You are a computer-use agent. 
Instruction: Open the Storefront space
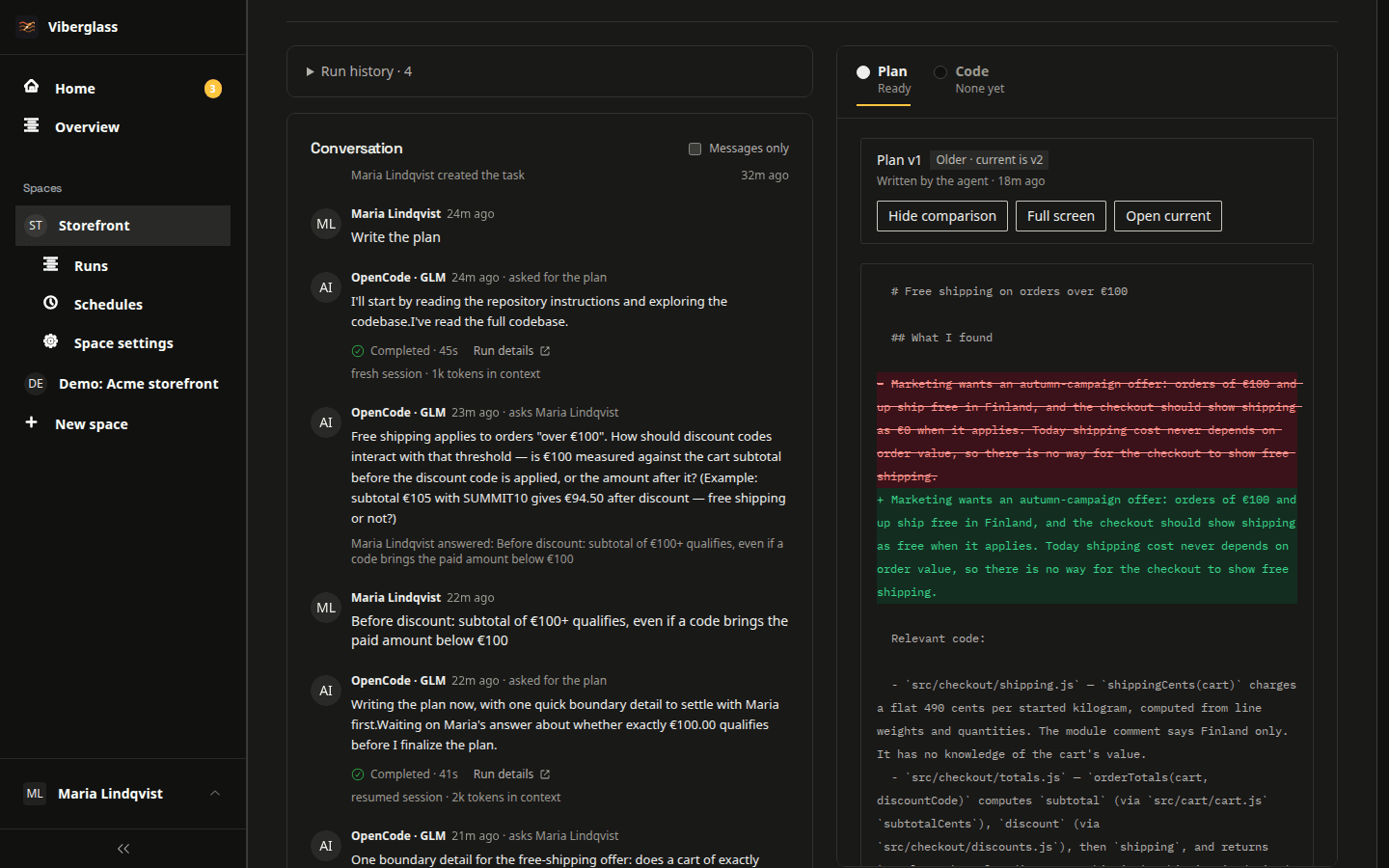coord(123,226)
